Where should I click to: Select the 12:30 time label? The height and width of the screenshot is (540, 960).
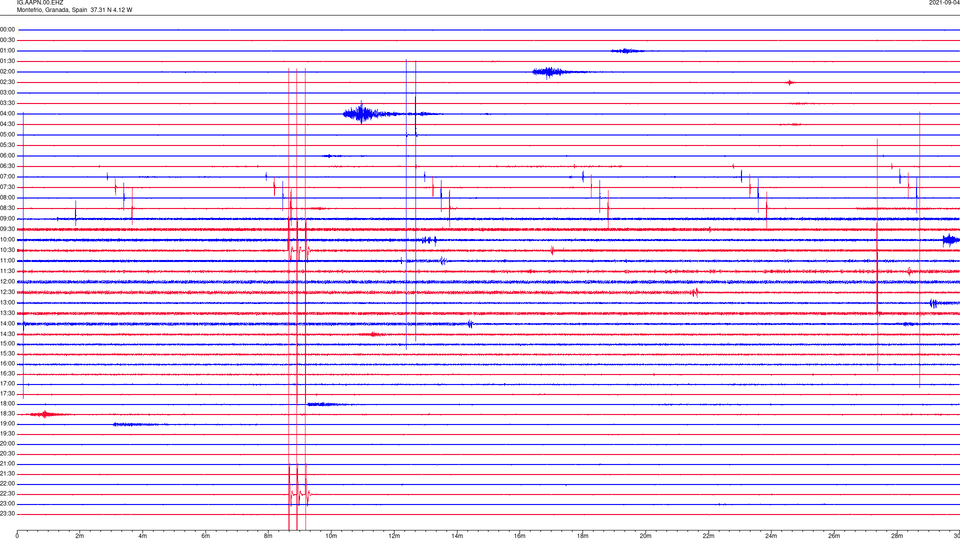click(x=7, y=292)
